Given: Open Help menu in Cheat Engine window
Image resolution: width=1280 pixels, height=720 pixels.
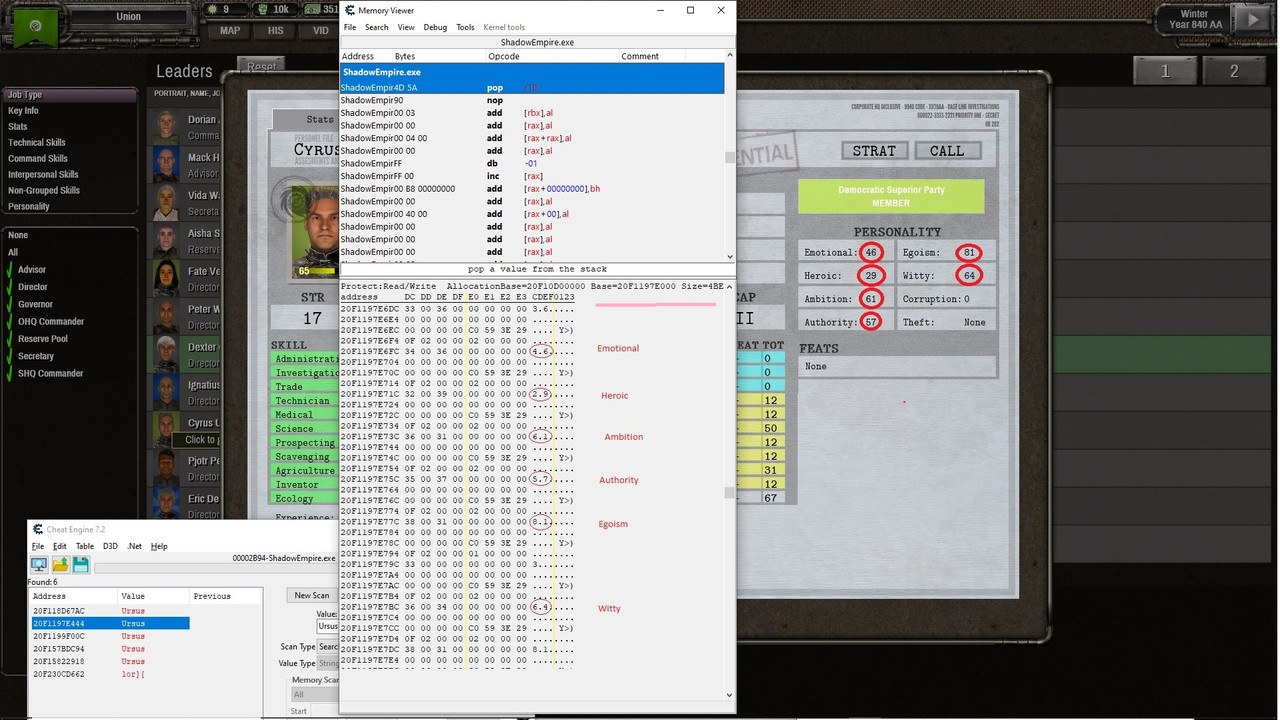Looking at the screenshot, I should 159,546.
